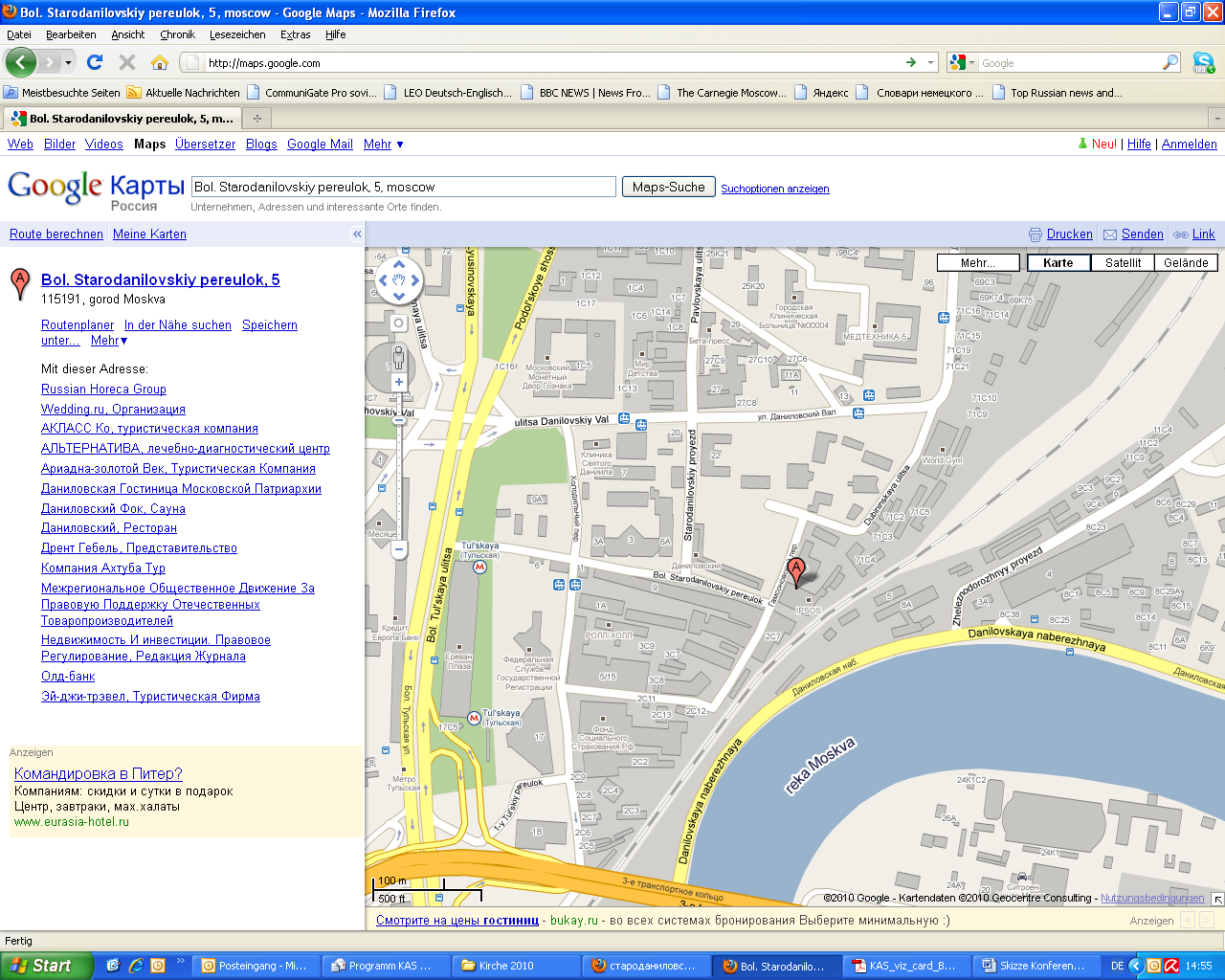Click the center hand pan control
1225x980 pixels.
coord(399,280)
